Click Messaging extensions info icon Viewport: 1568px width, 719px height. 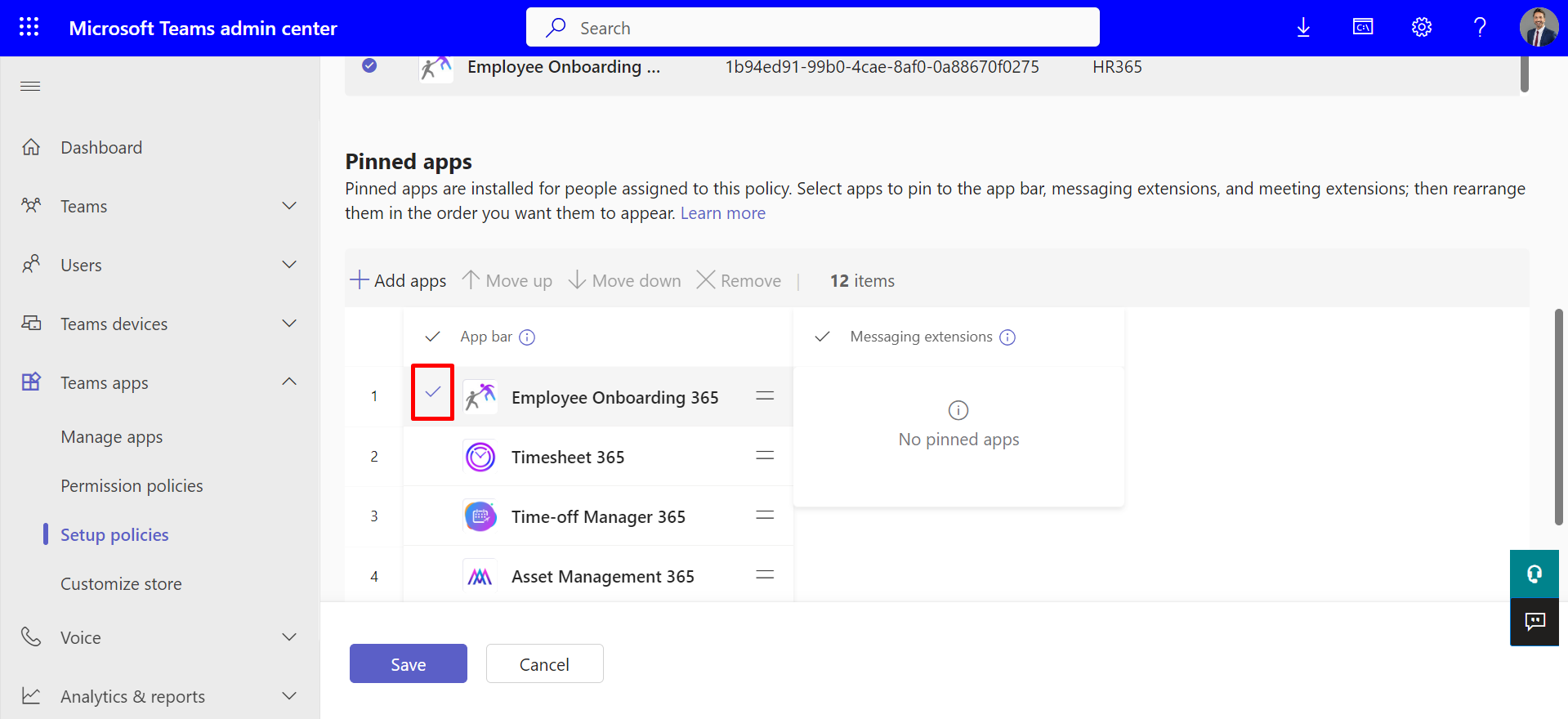pyautogui.click(x=1007, y=337)
